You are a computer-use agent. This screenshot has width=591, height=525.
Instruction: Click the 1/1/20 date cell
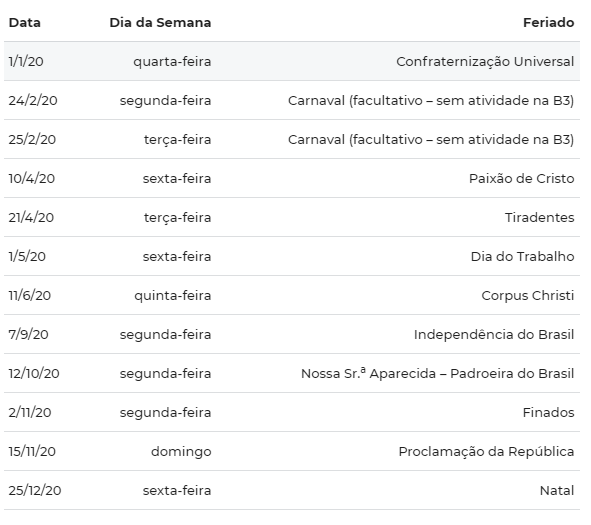[x=26, y=61]
